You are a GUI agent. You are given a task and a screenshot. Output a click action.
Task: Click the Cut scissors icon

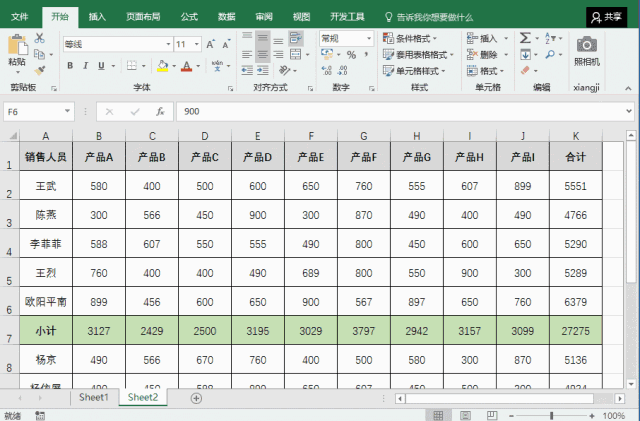pos(39,38)
